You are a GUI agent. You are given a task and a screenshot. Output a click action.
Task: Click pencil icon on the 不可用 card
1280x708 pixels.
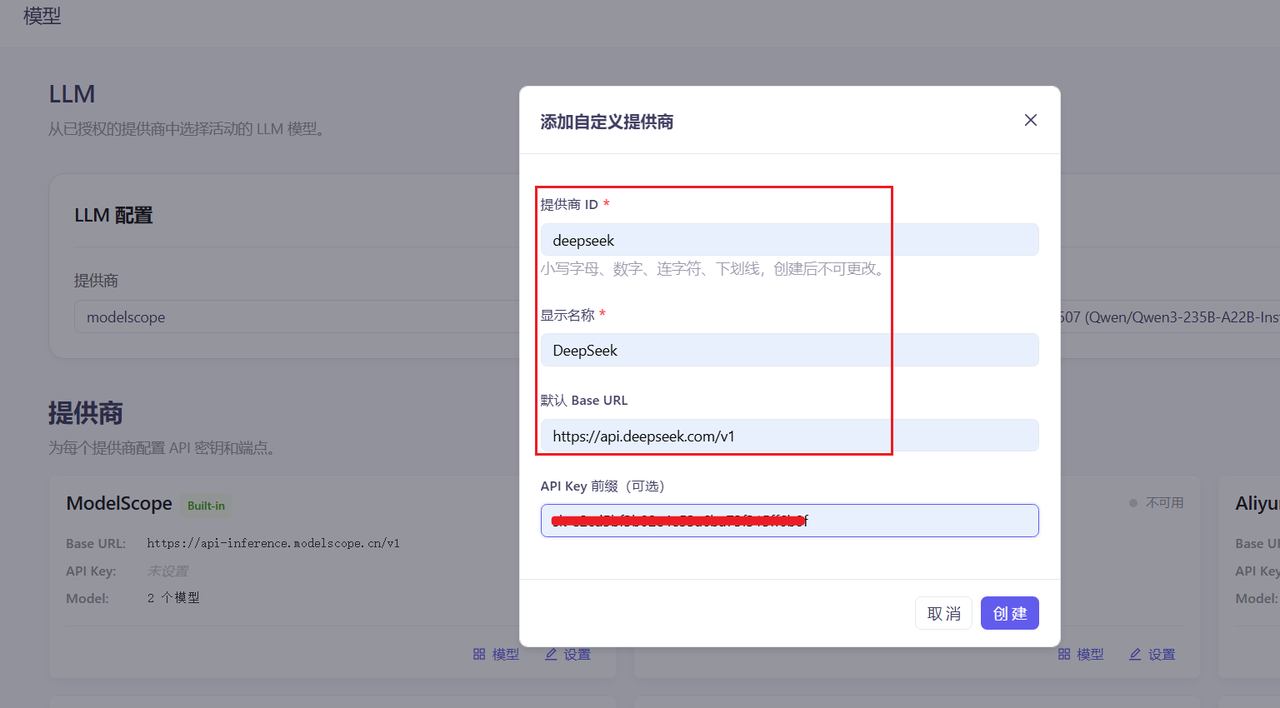tap(1135, 654)
